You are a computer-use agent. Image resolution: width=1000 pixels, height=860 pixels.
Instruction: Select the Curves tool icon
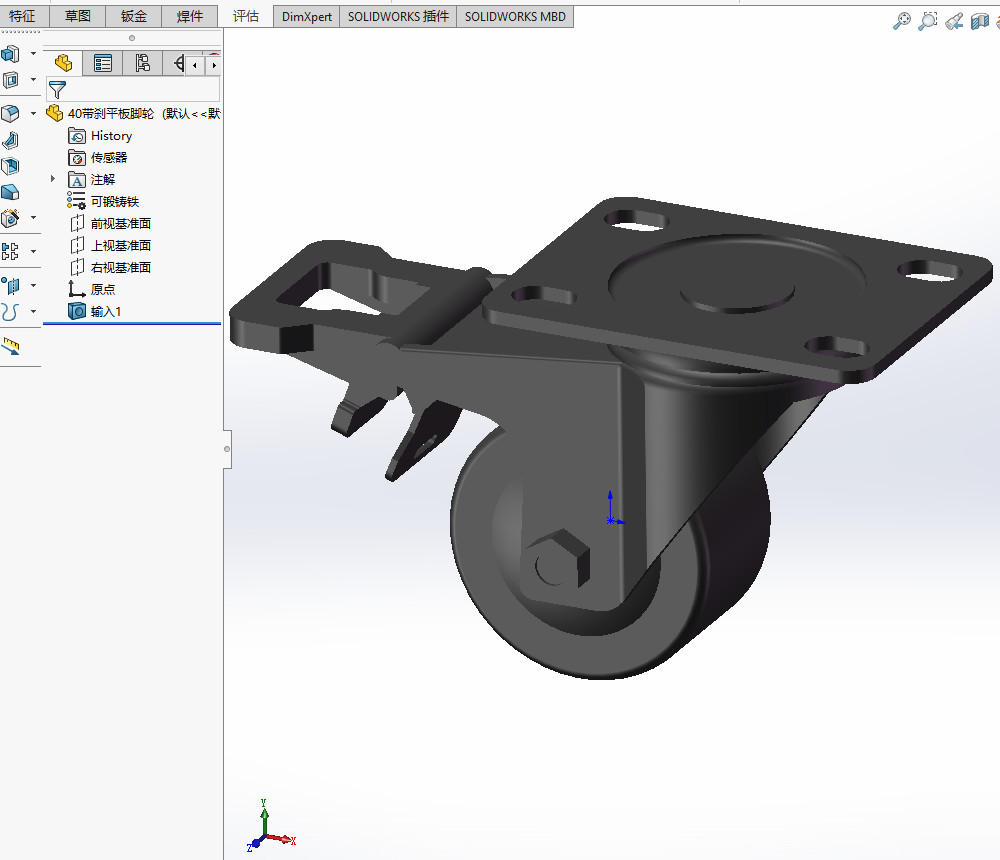pyautogui.click(x=10, y=312)
